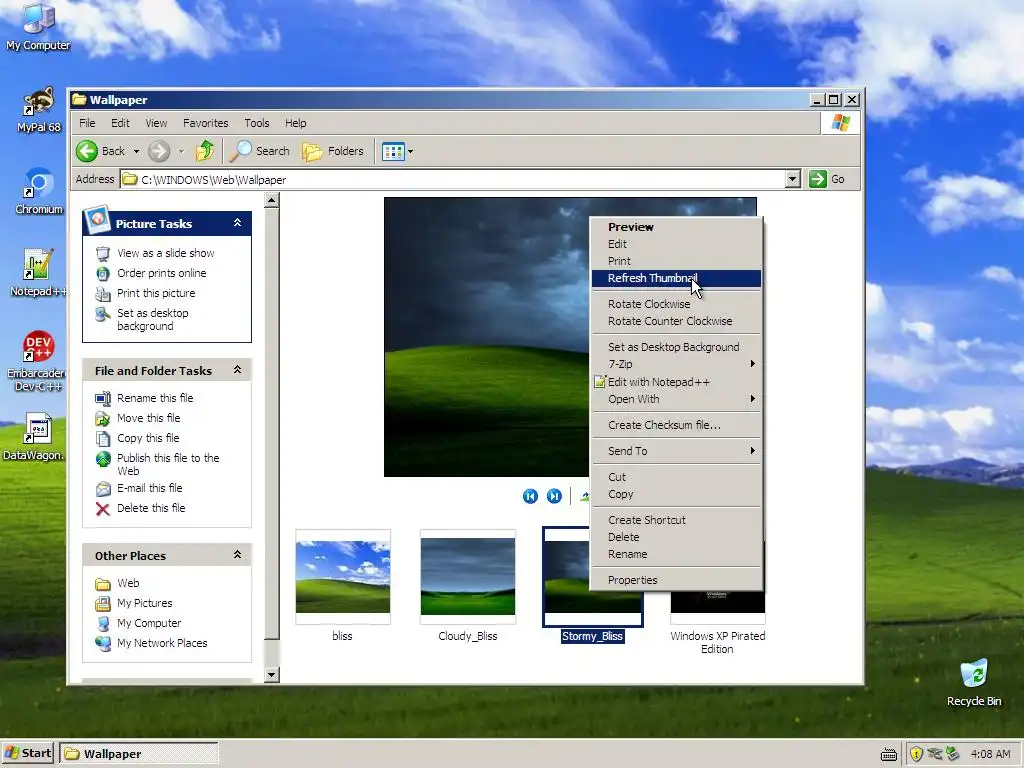The height and width of the screenshot is (768, 1024).
Task: Click Move this file
Action: pos(148,418)
